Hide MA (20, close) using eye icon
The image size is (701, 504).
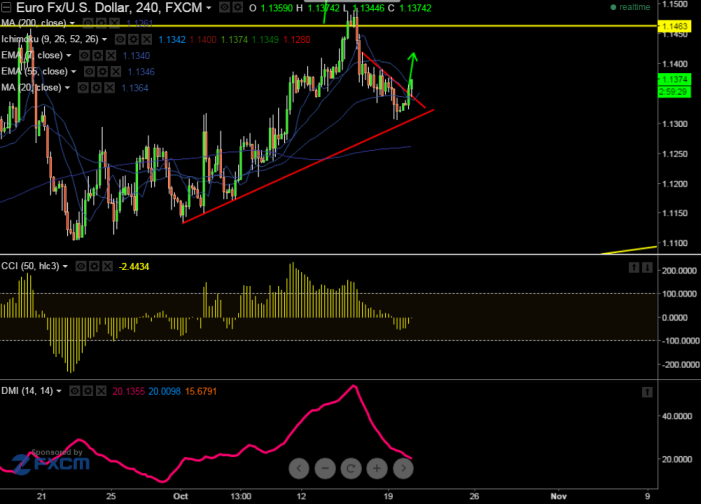(83, 88)
